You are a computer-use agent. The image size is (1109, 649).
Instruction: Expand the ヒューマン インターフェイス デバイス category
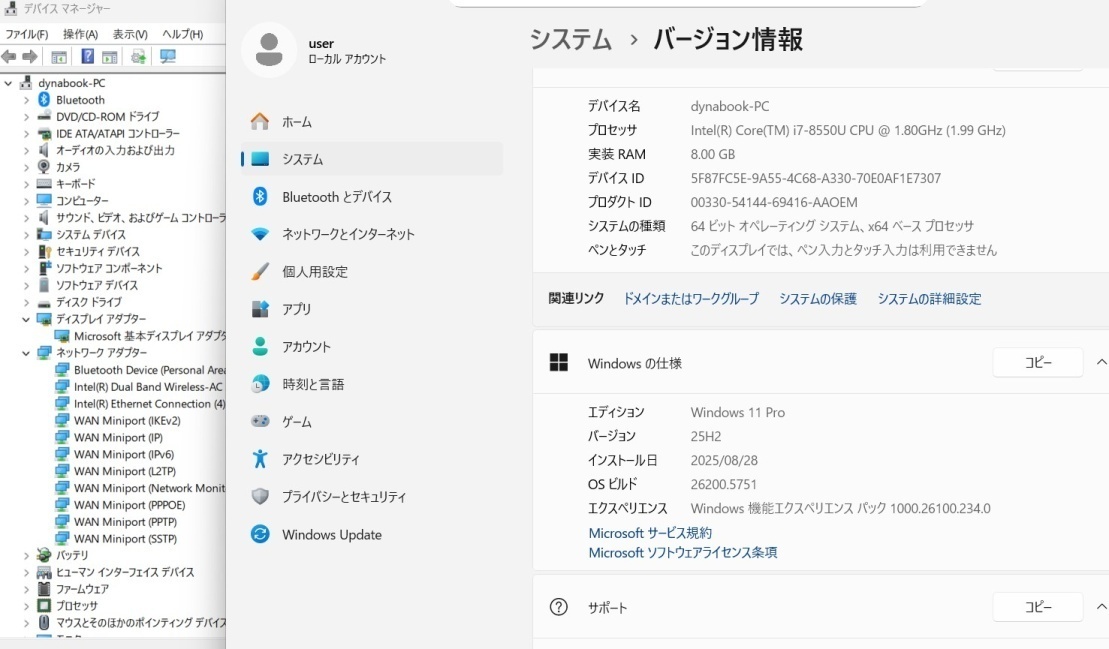point(26,572)
